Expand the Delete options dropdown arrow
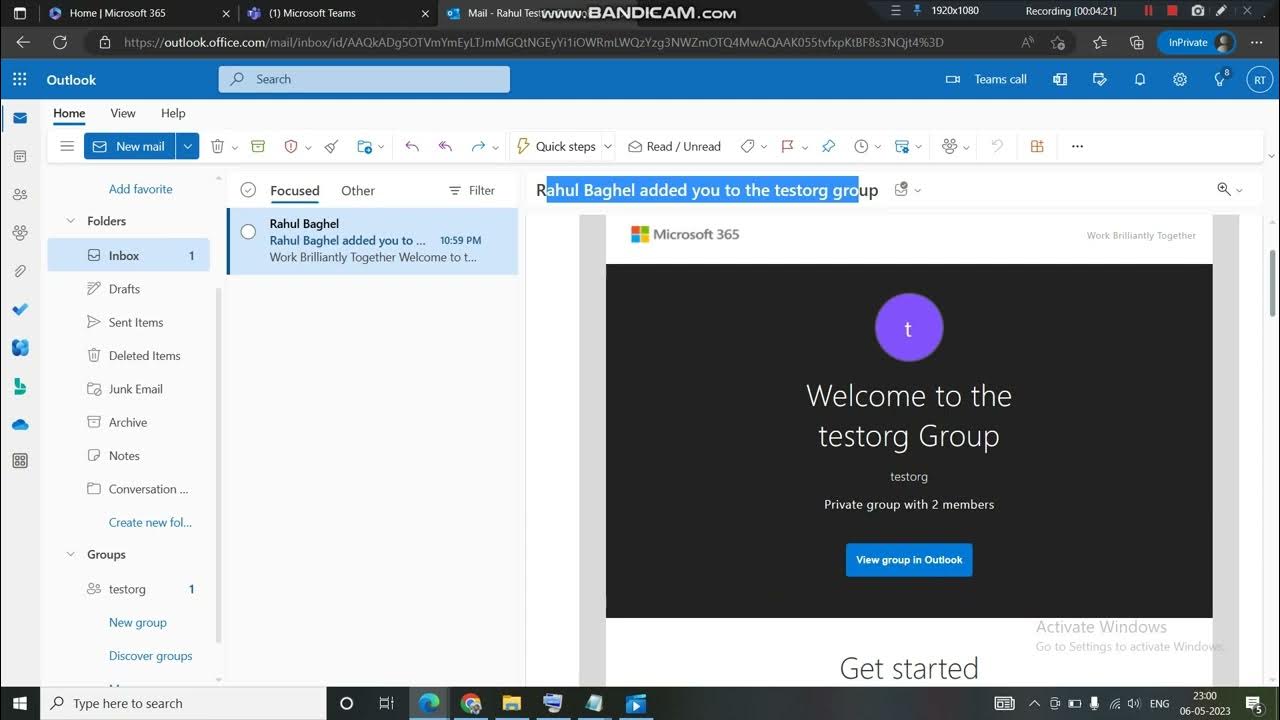Viewport: 1280px width, 720px height. tap(235, 147)
